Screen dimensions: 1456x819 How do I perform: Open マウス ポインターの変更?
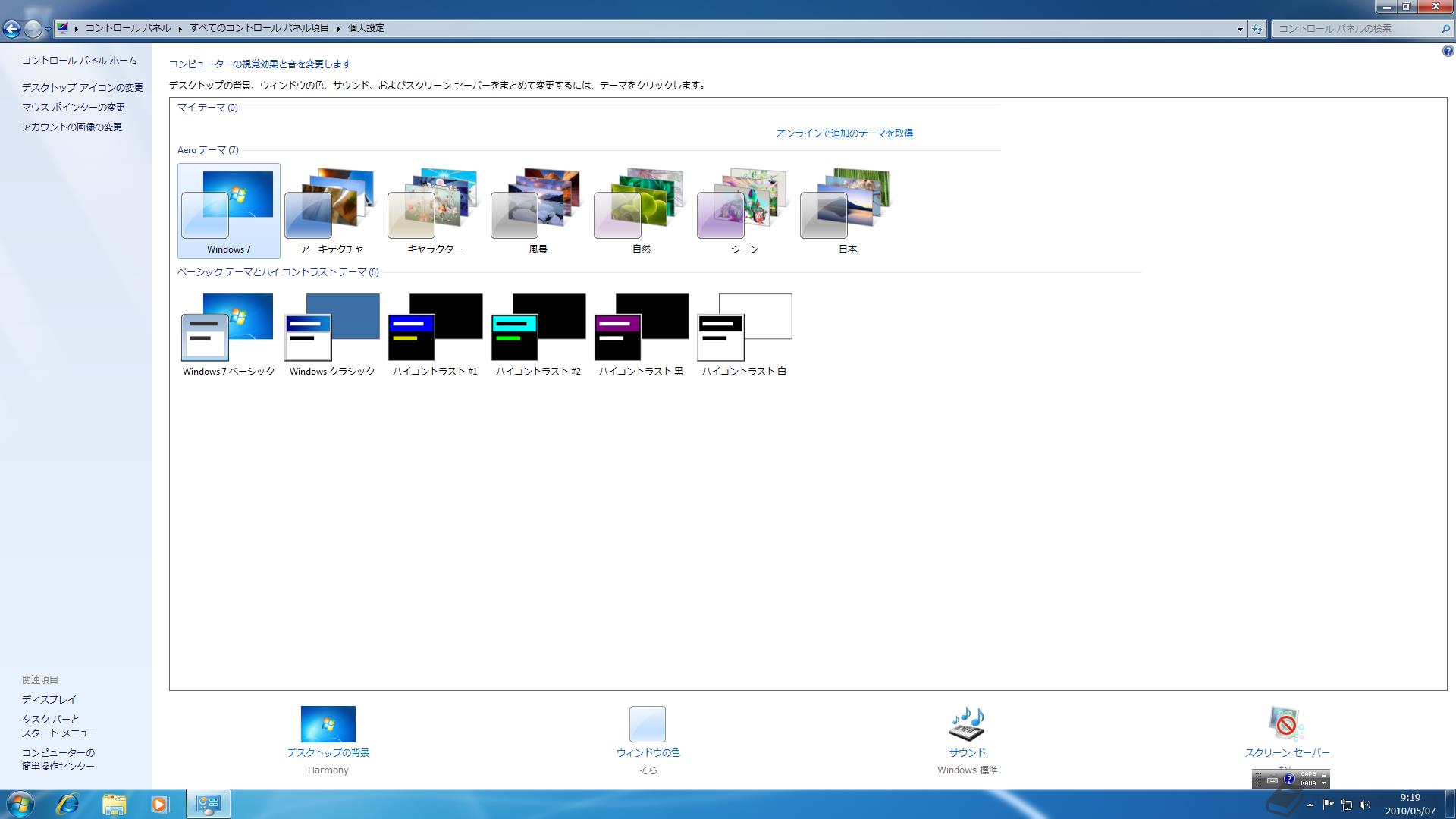tap(73, 108)
